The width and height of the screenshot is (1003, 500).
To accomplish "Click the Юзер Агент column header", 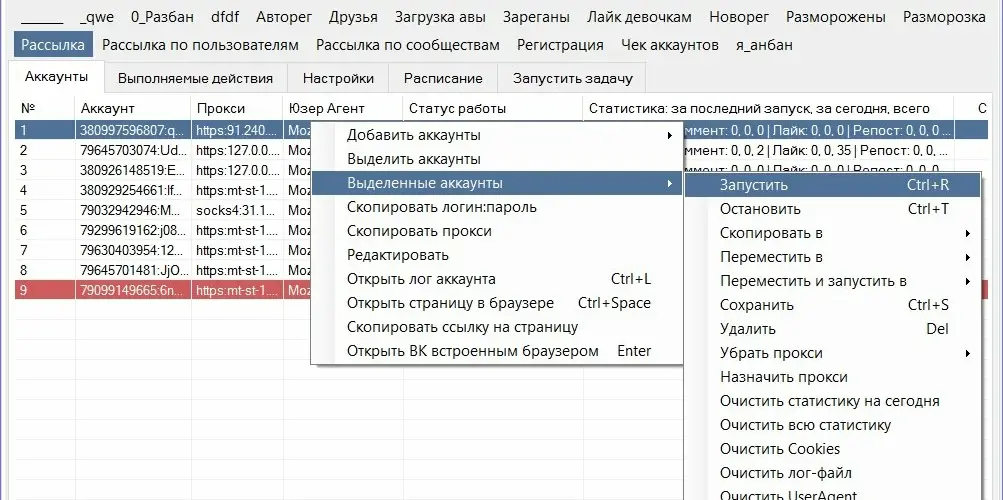I will coord(342,108).
